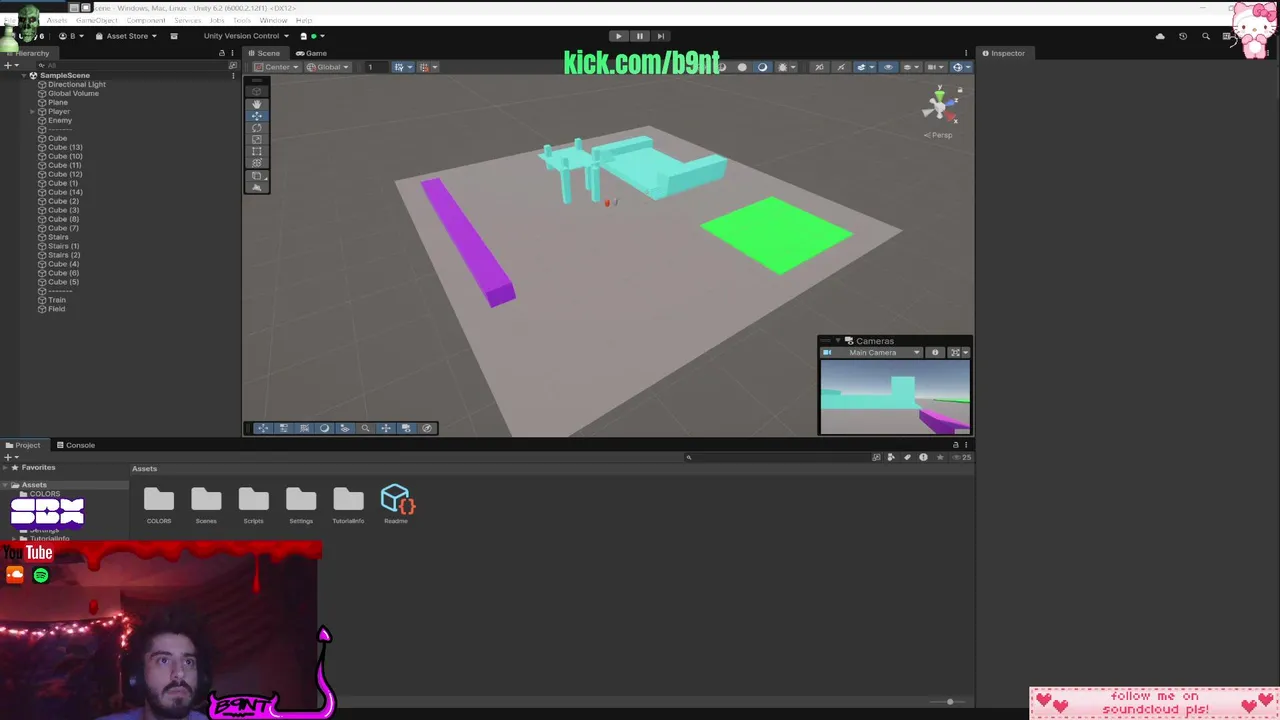
Task: Switch to the Game tab
Action: pos(311,53)
